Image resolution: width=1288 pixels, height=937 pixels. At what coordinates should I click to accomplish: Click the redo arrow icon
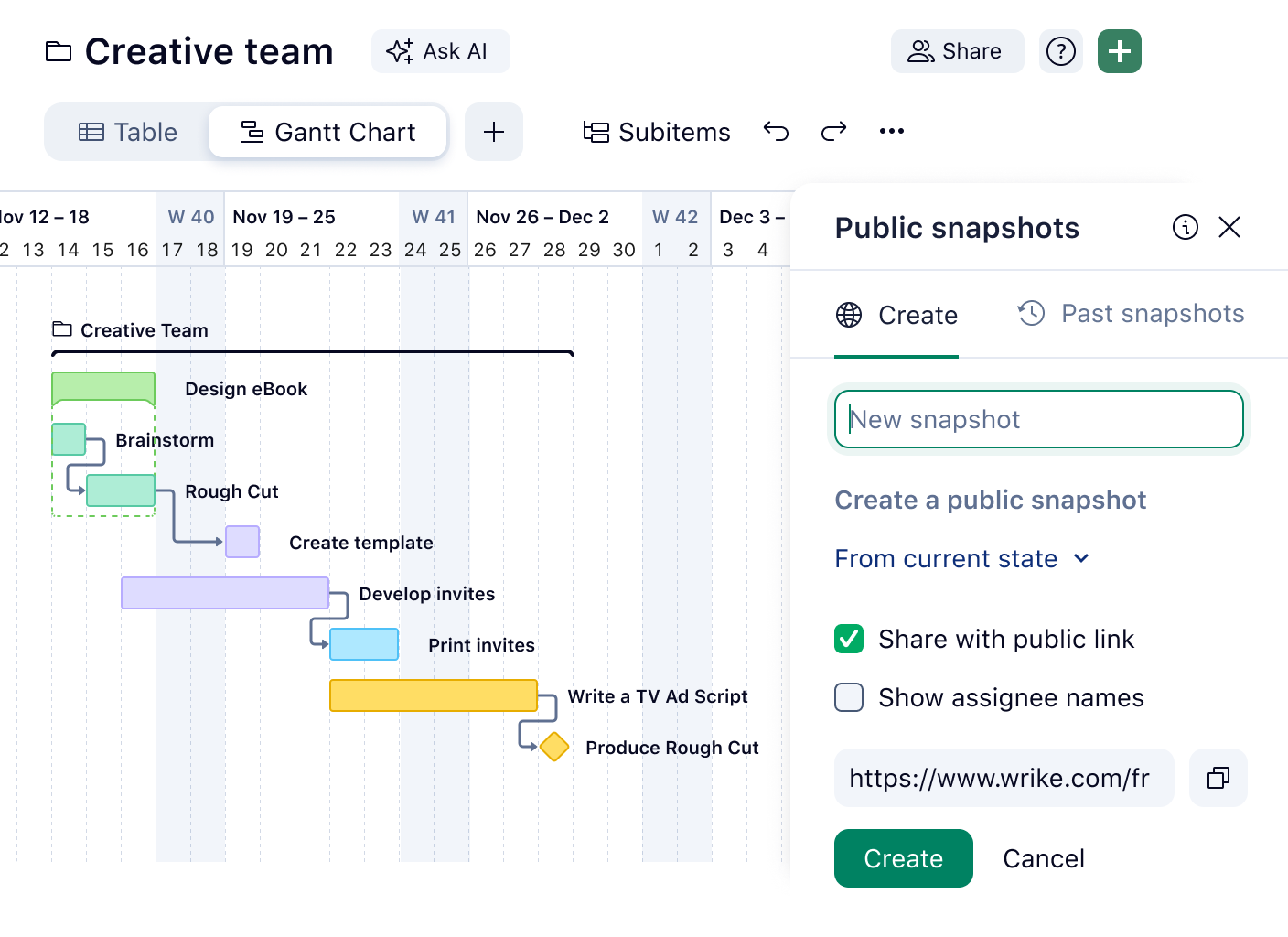click(x=833, y=132)
